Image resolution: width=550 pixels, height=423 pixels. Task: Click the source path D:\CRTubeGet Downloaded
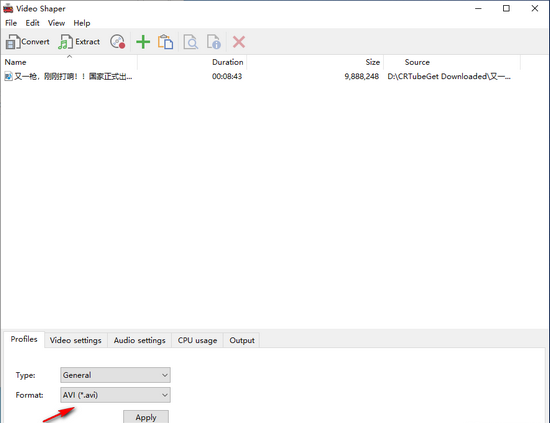click(449, 76)
